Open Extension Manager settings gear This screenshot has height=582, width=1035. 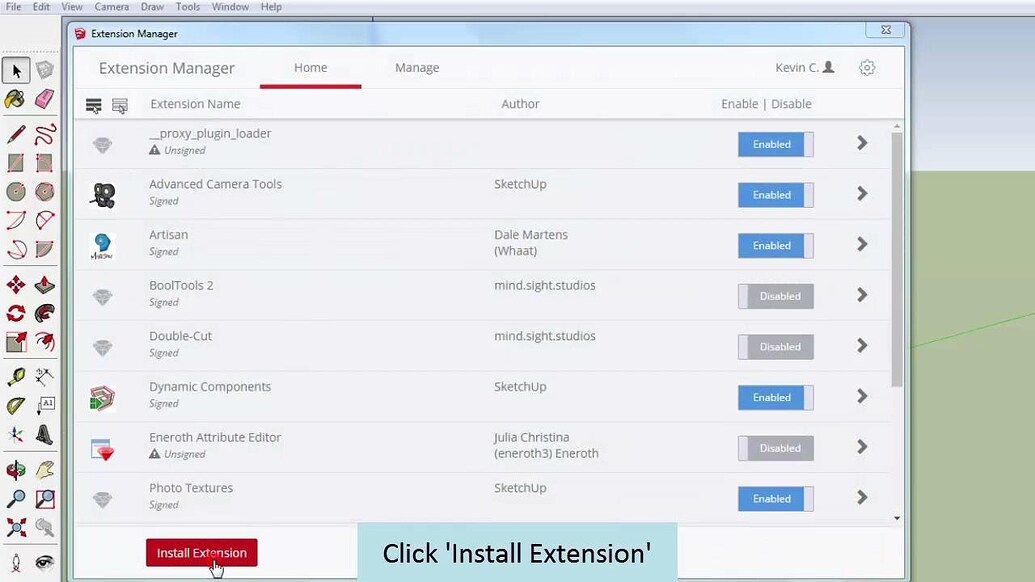tap(866, 67)
